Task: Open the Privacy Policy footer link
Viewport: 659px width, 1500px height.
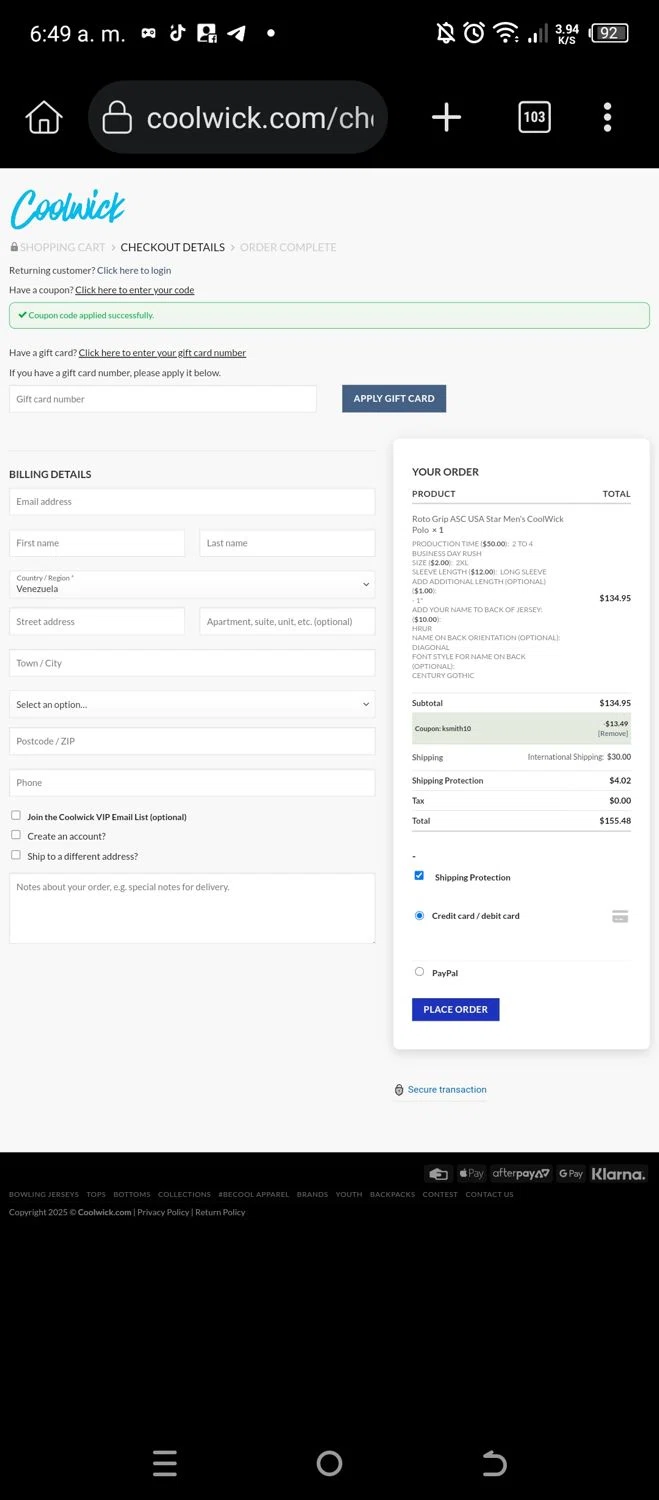Action: pos(163,1212)
